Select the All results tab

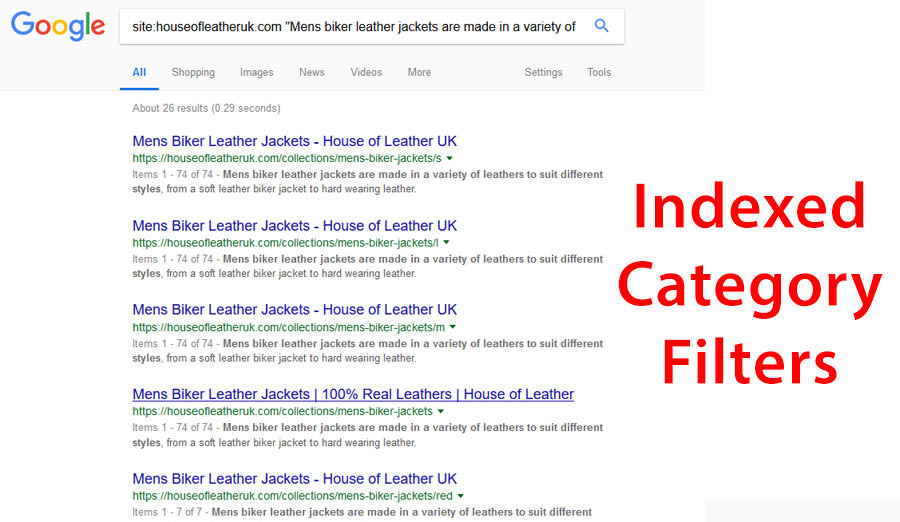point(139,72)
